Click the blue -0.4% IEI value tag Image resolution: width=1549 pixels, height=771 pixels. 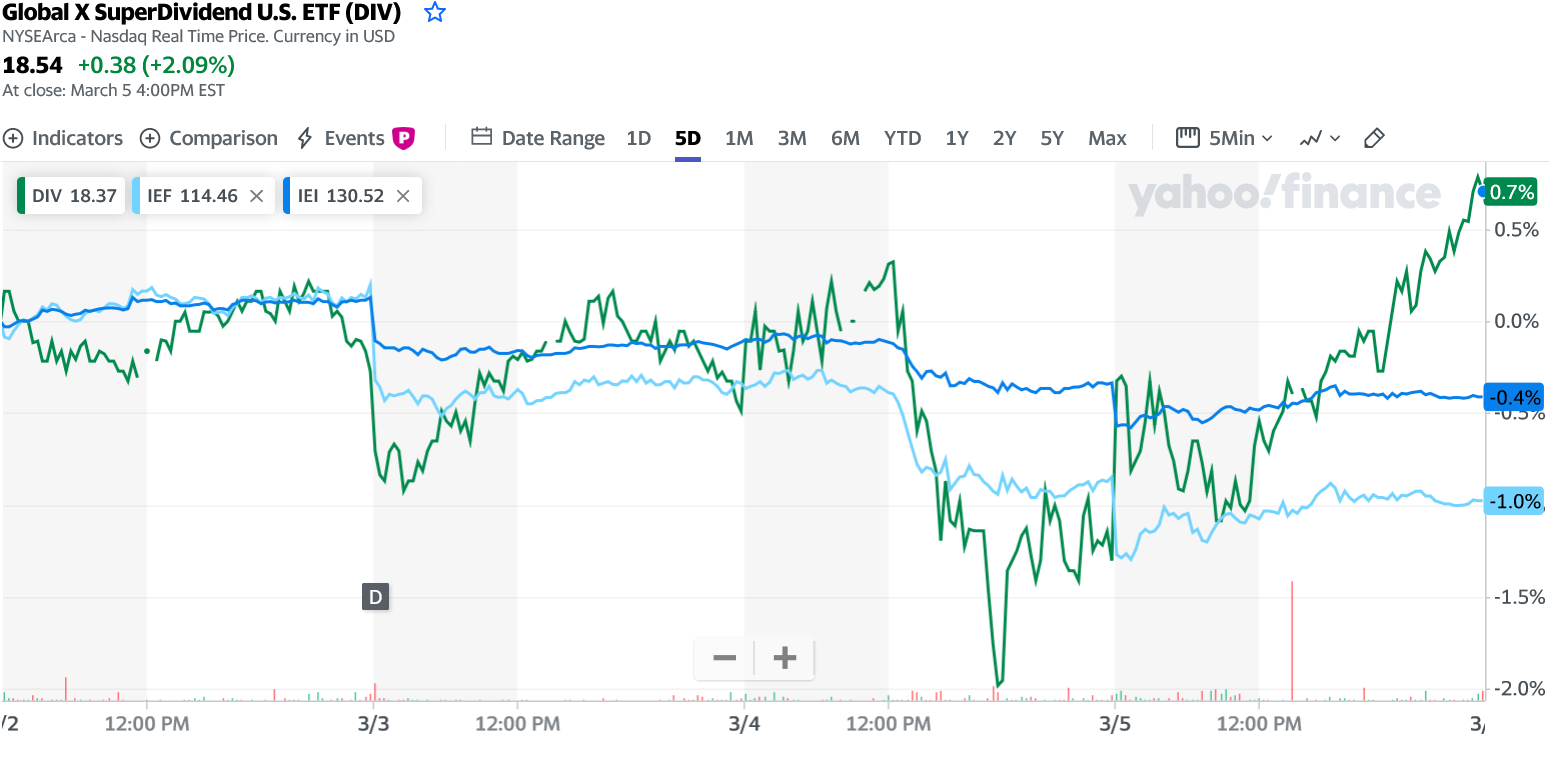point(1513,398)
